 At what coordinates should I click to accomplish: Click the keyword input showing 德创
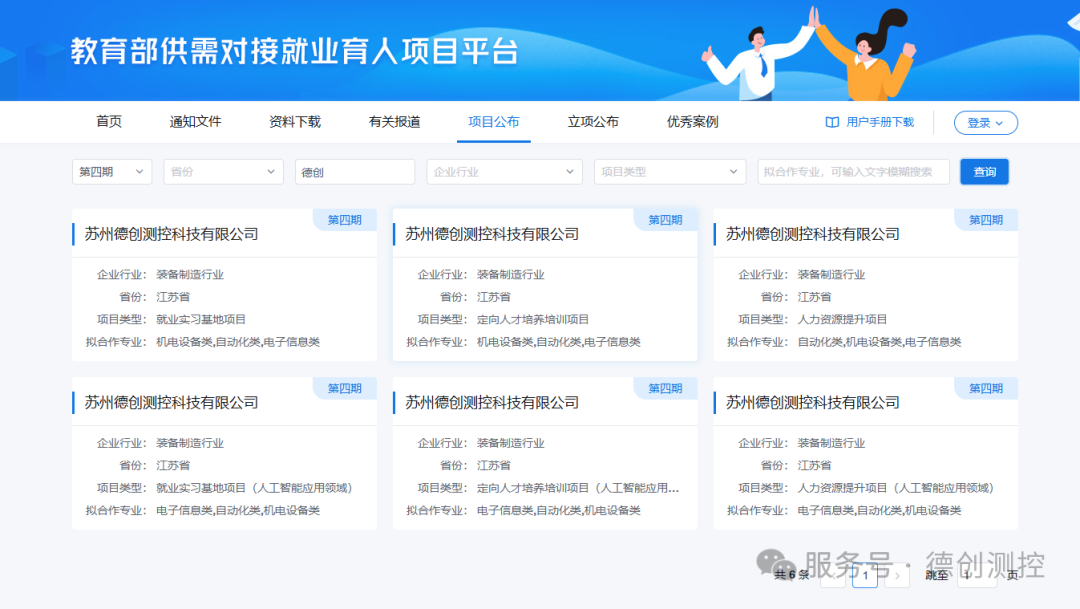point(355,171)
